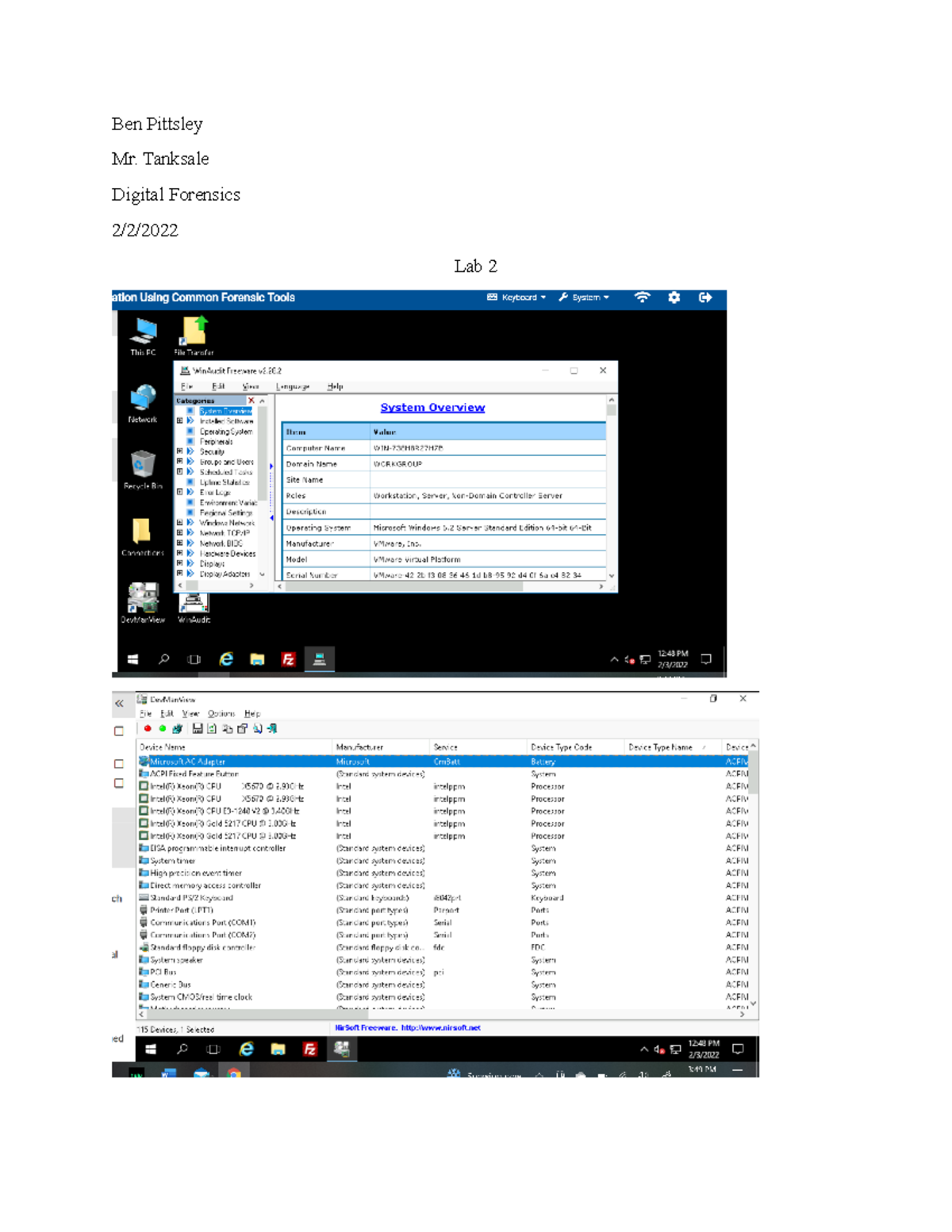
Task: Open the Options menu in DevManView
Action: [222, 713]
